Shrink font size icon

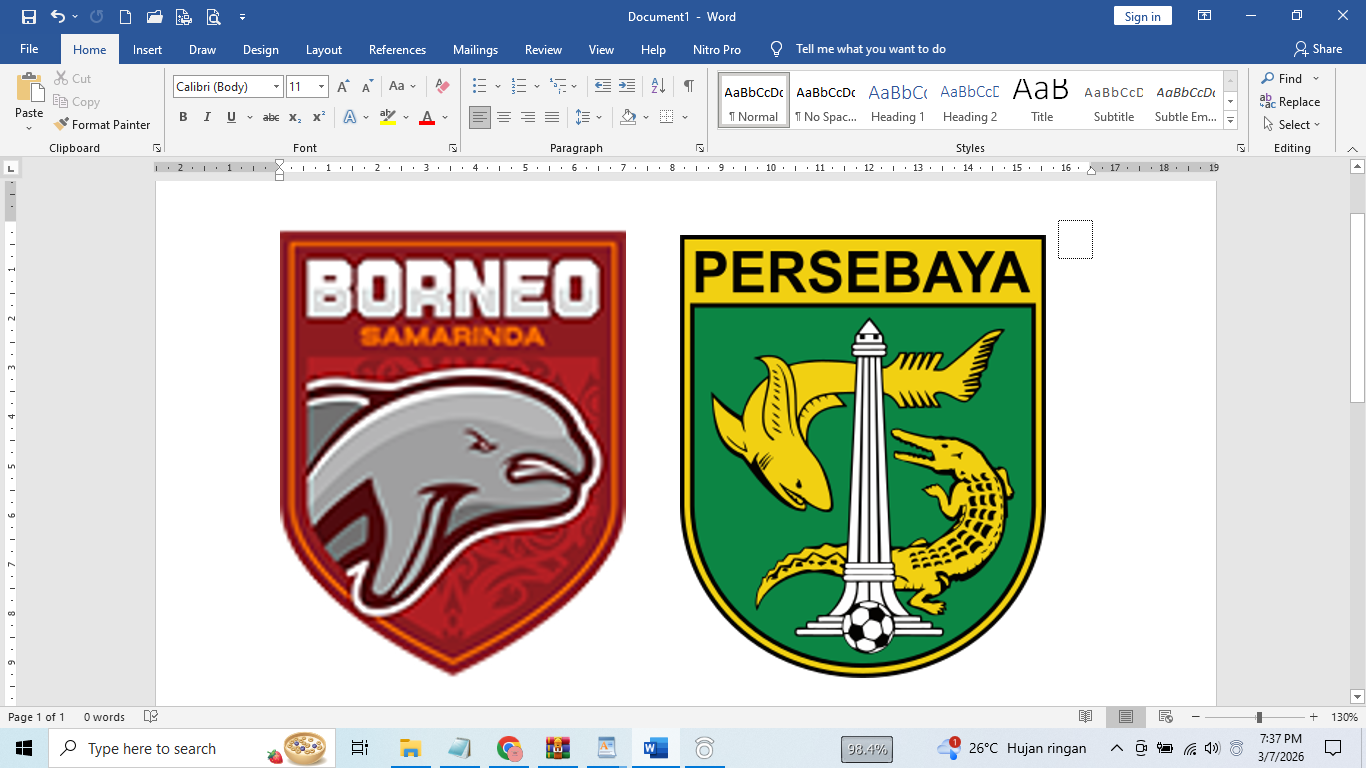367,87
